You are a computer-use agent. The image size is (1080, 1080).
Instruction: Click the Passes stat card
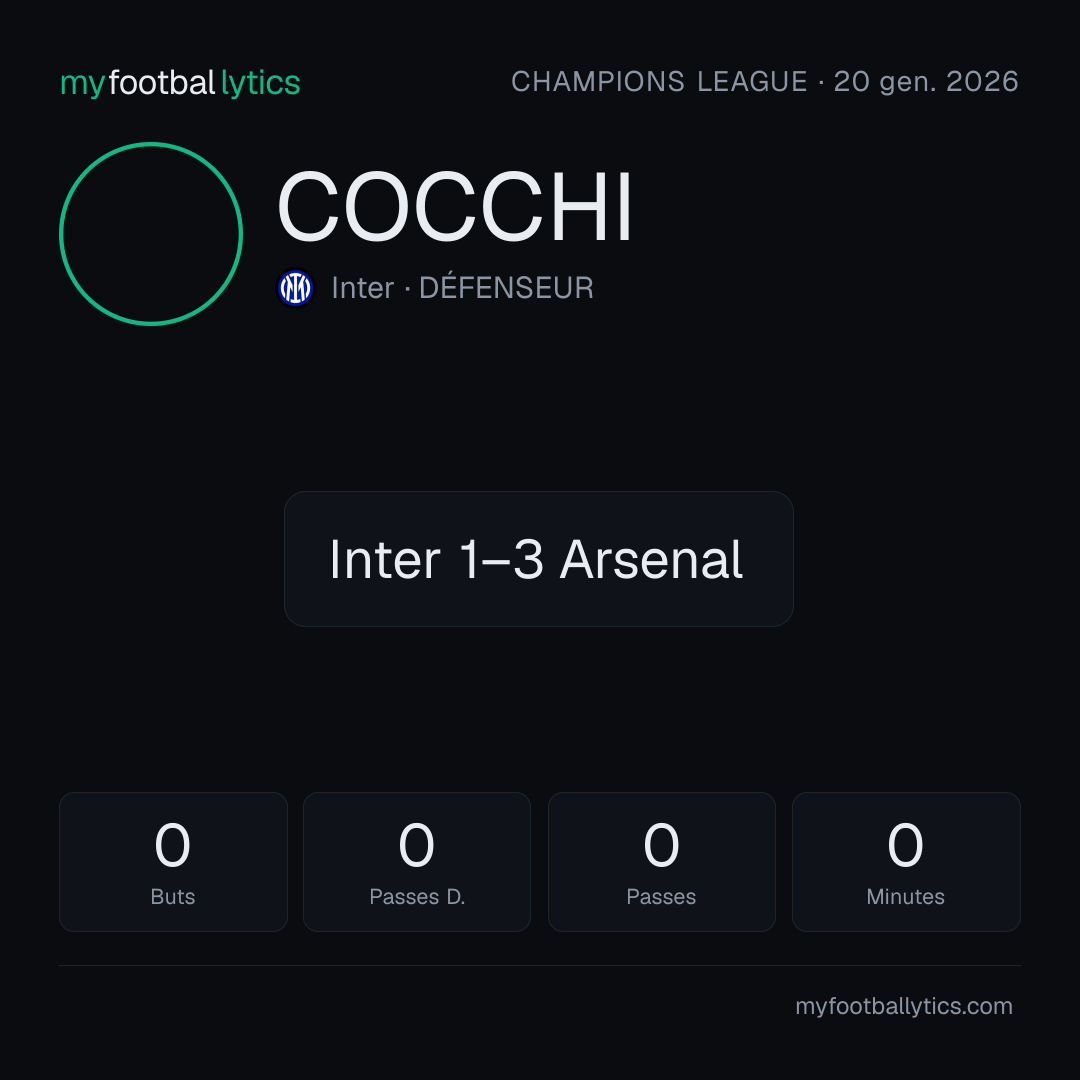point(661,862)
